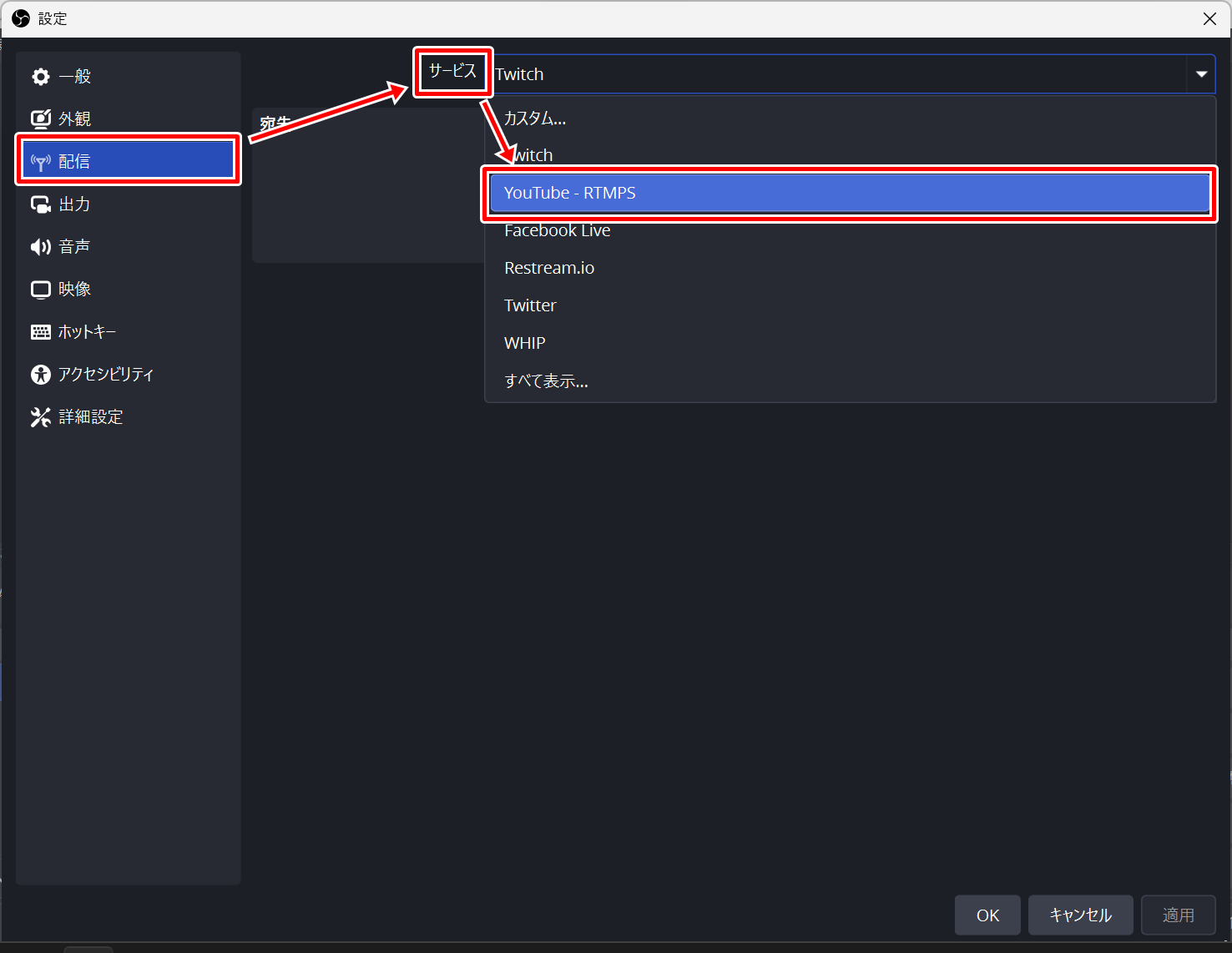The height and width of the screenshot is (953, 1232).
Task: Collapse the service dropdown arrow
Action: pos(1201,74)
